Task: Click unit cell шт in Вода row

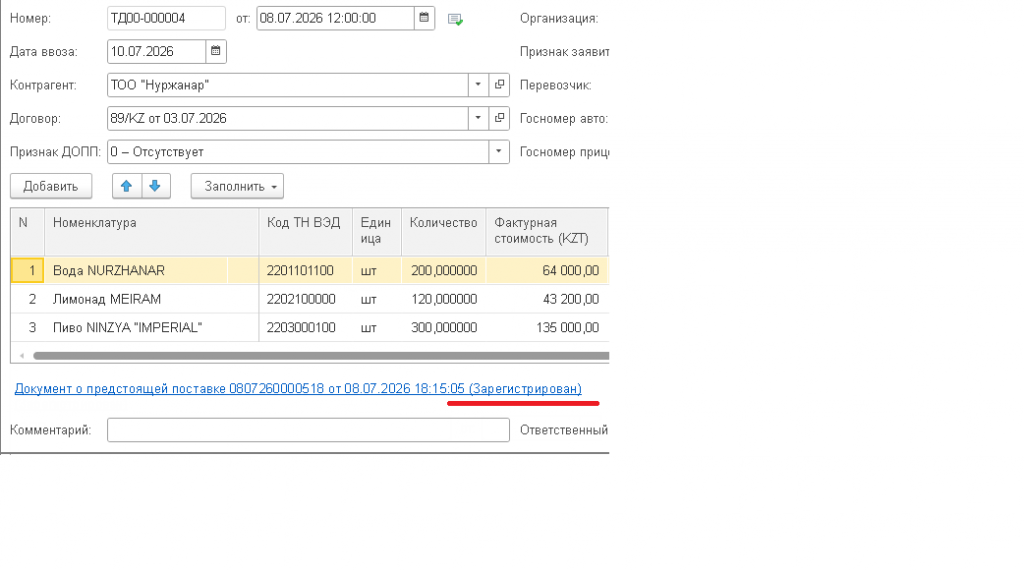Action: click(x=377, y=270)
